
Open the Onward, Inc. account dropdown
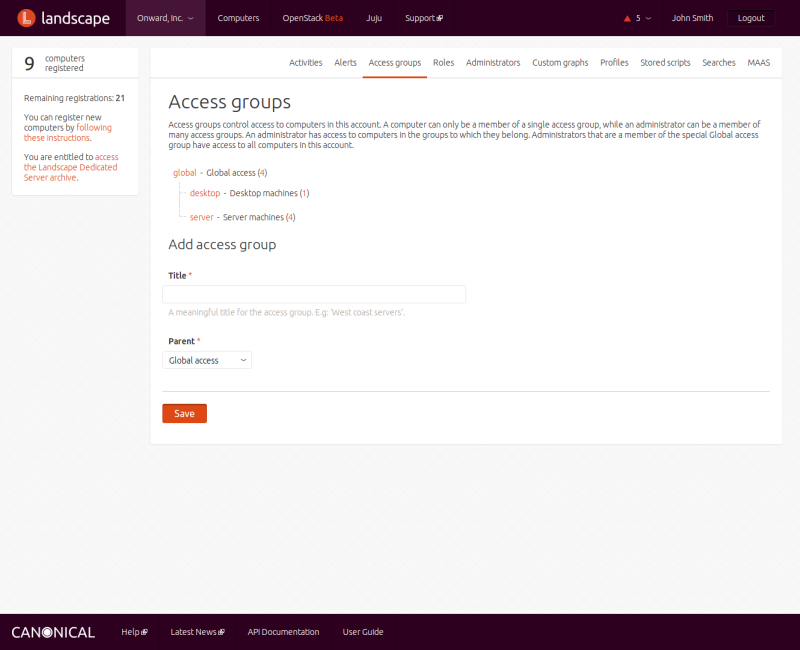[165, 18]
